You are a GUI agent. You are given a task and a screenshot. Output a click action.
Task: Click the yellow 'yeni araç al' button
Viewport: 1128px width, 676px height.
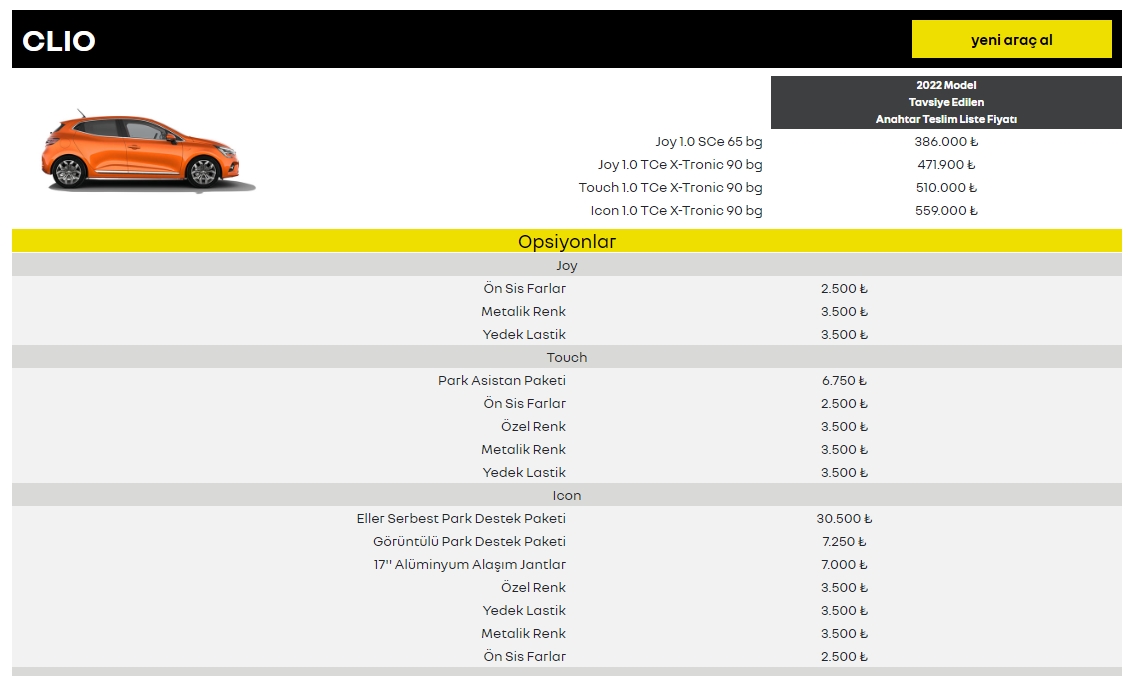coord(1011,40)
